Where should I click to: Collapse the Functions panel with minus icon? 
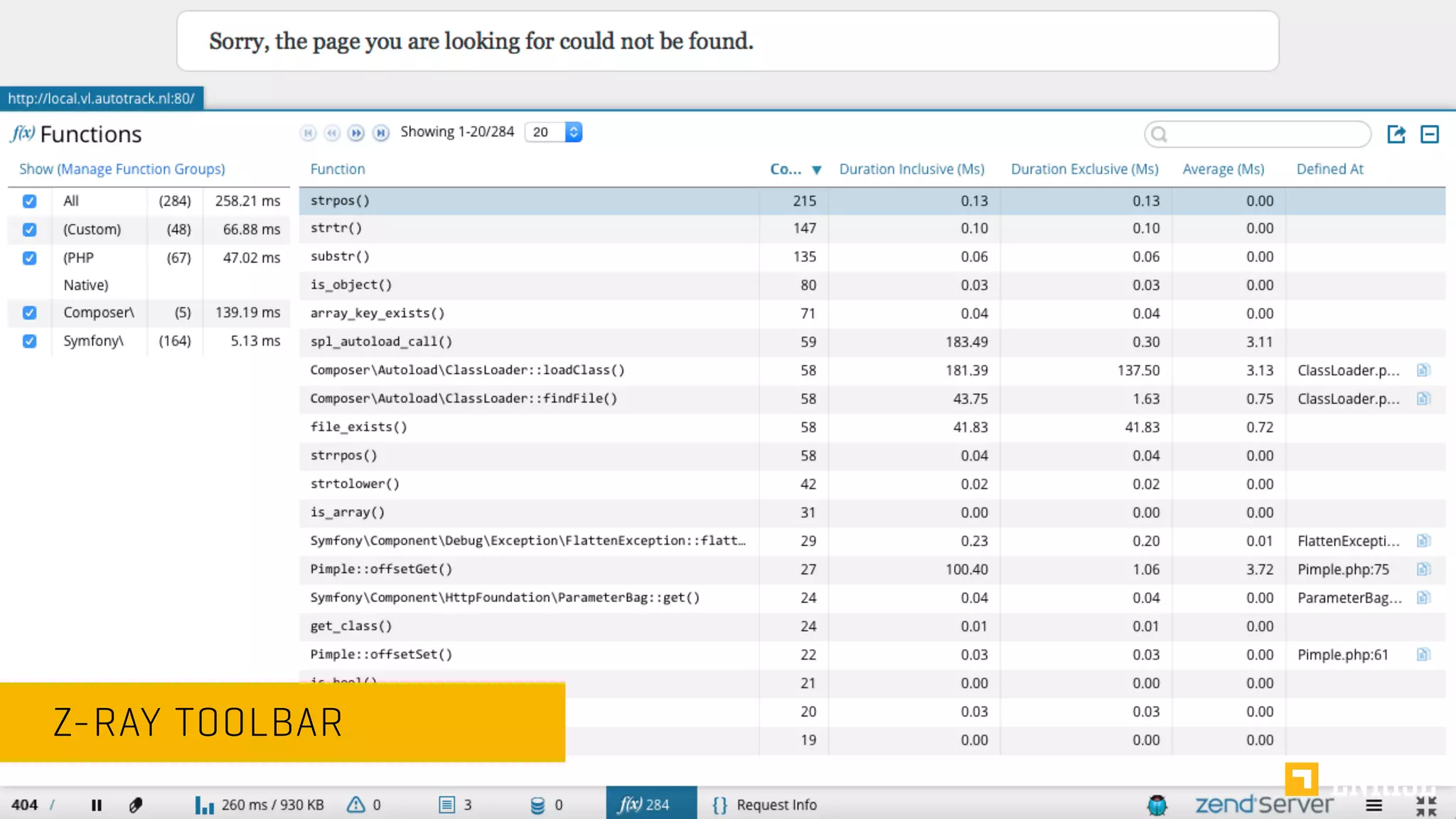1429,134
